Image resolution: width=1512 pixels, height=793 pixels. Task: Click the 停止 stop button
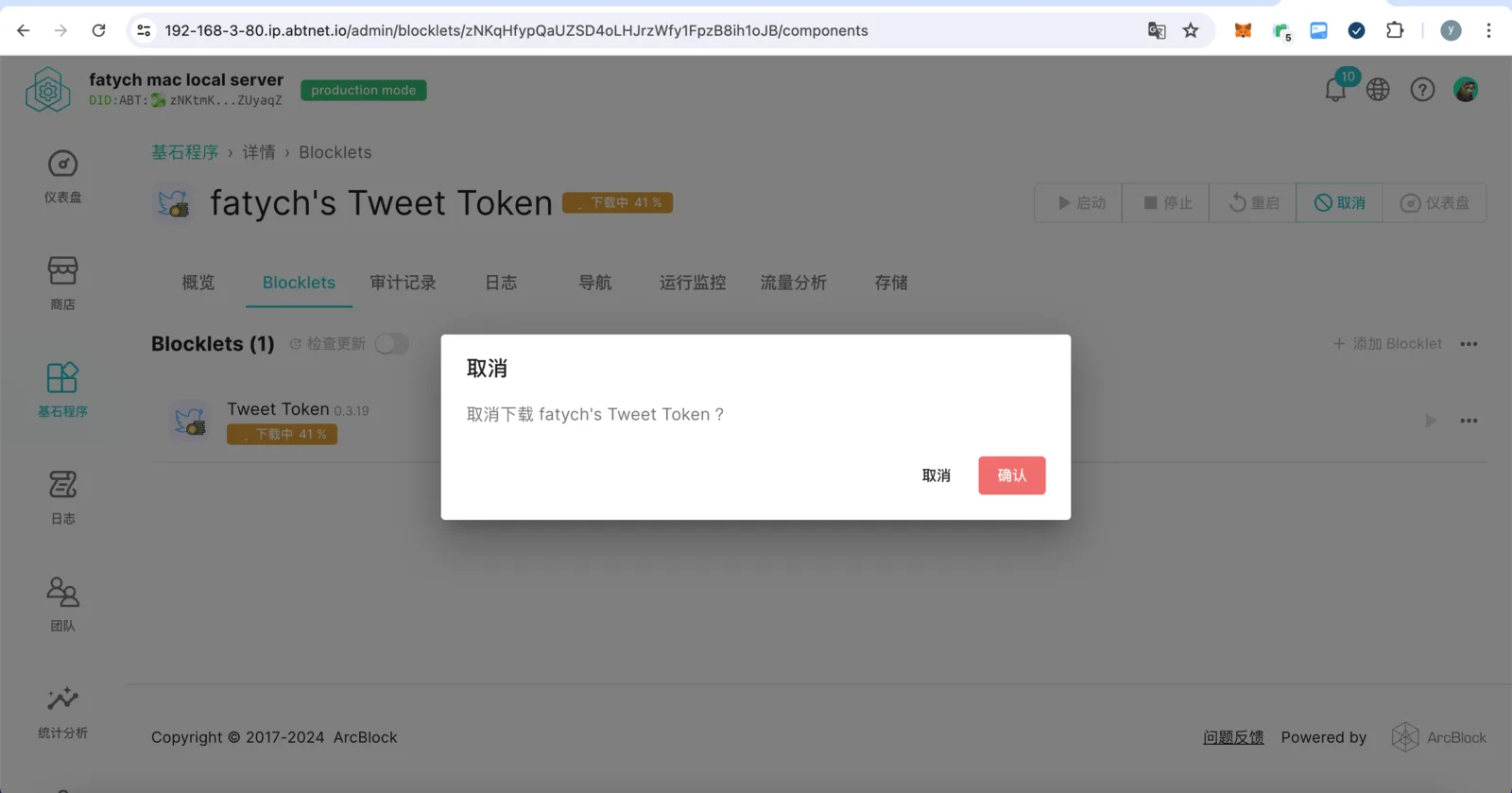(x=1166, y=203)
